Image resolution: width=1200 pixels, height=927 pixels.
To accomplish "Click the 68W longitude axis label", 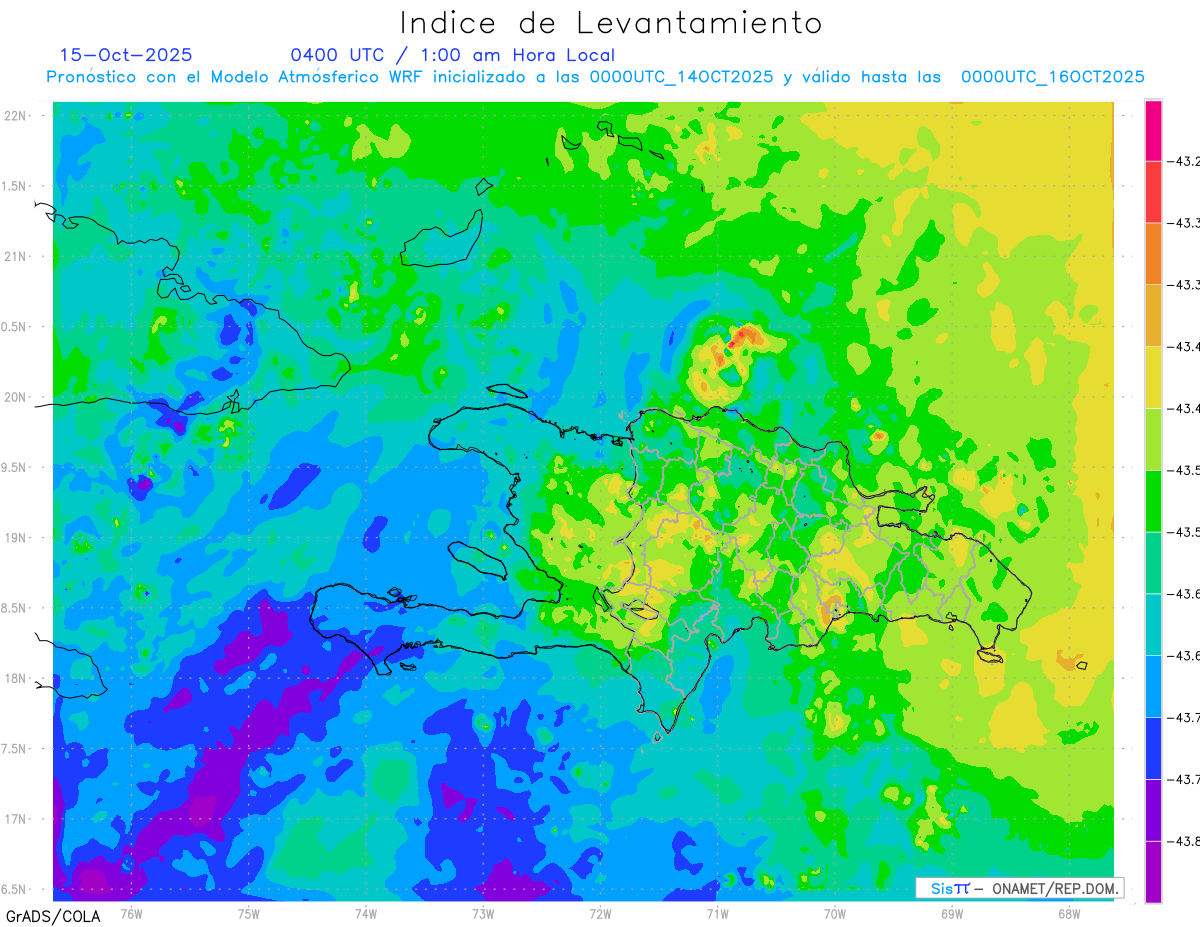I will 1068,913.
